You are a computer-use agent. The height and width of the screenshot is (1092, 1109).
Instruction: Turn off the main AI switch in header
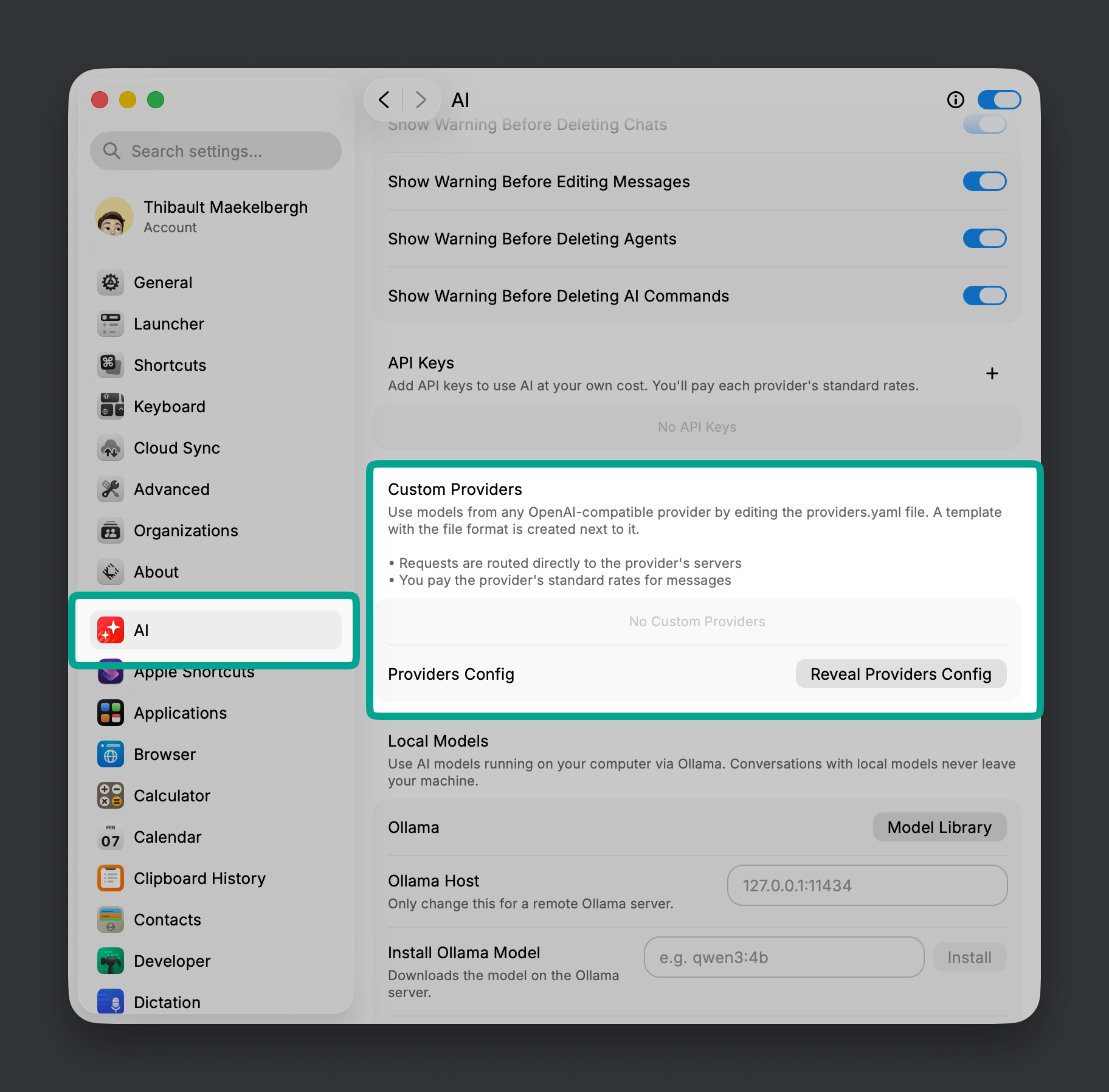[999, 100]
